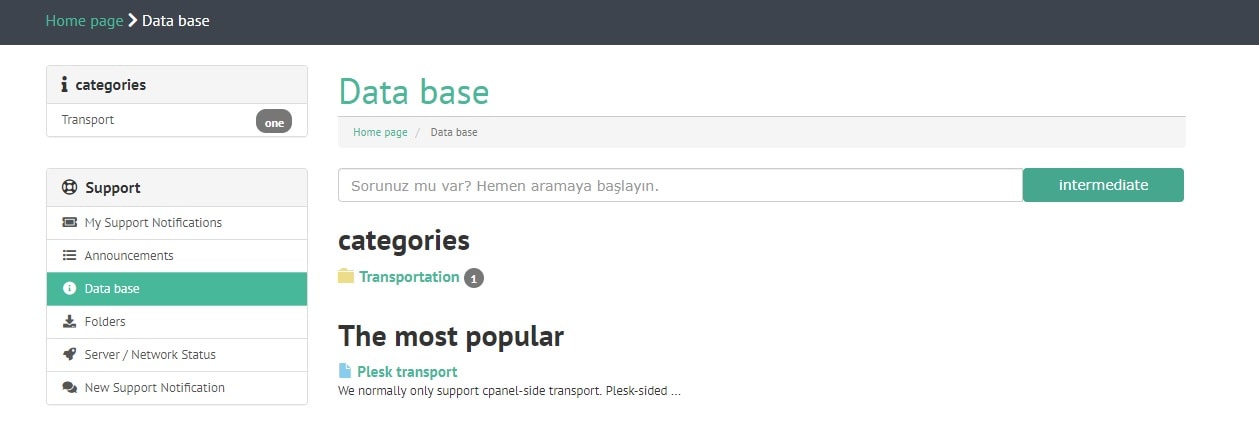Viewport: 1259px width, 448px height.
Task: Open the Transportation category link
Action: 409,277
